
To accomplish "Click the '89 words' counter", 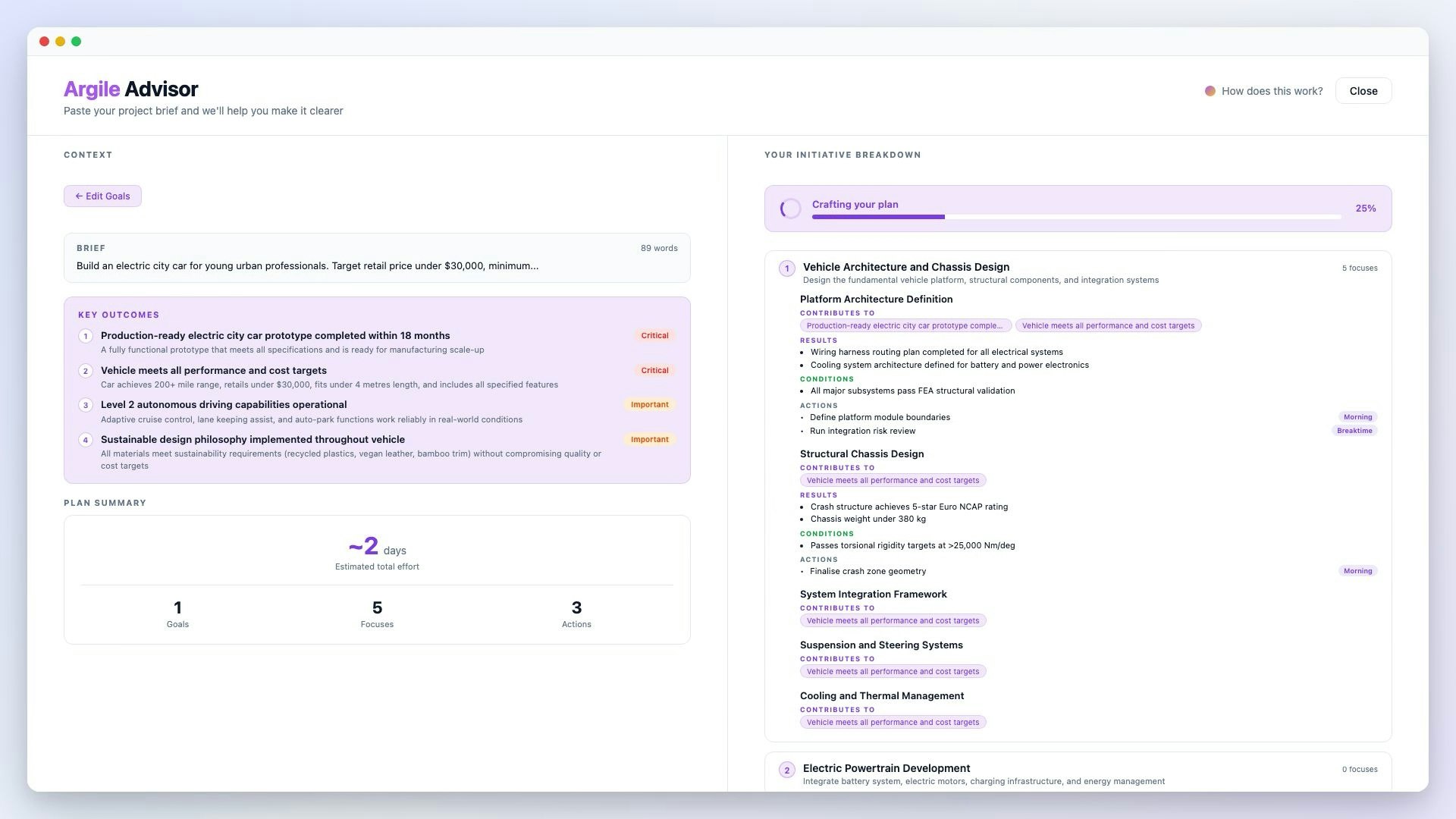I will pyautogui.click(x=659, y=248).
